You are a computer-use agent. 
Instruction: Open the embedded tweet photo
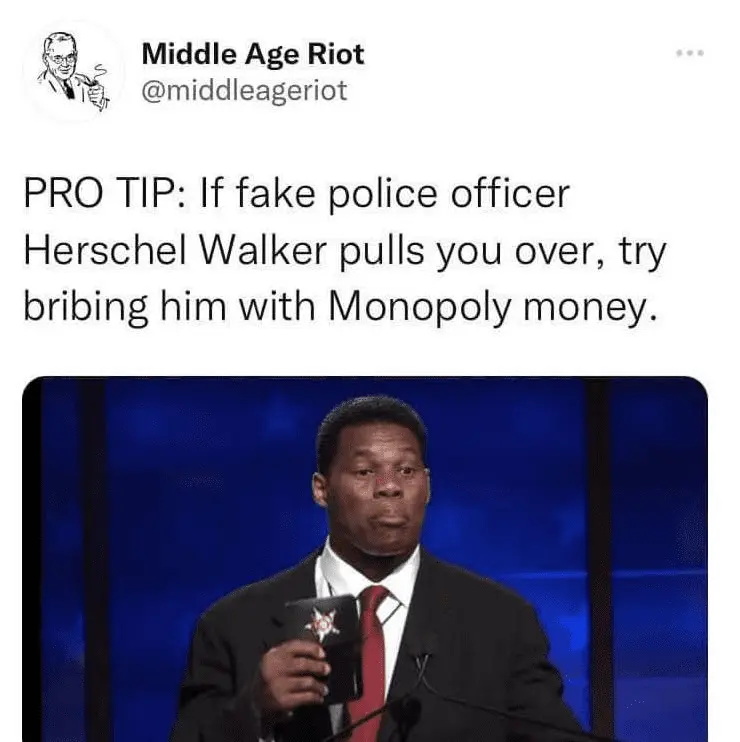tap(365, 559)
